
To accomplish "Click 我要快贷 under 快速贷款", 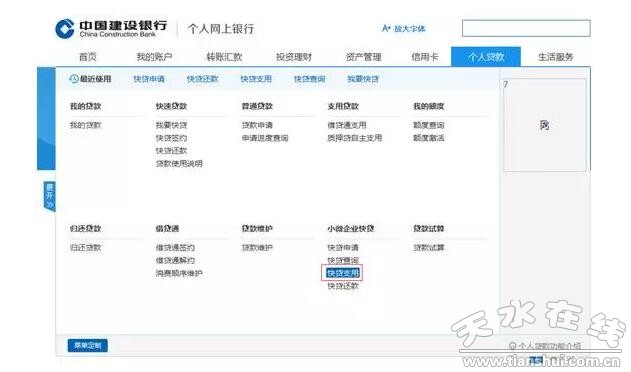I will (171, 125).
